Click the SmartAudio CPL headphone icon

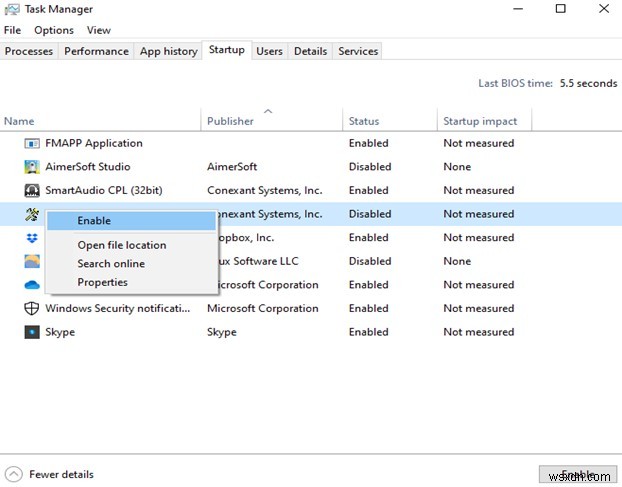click(x=32, y=190)
